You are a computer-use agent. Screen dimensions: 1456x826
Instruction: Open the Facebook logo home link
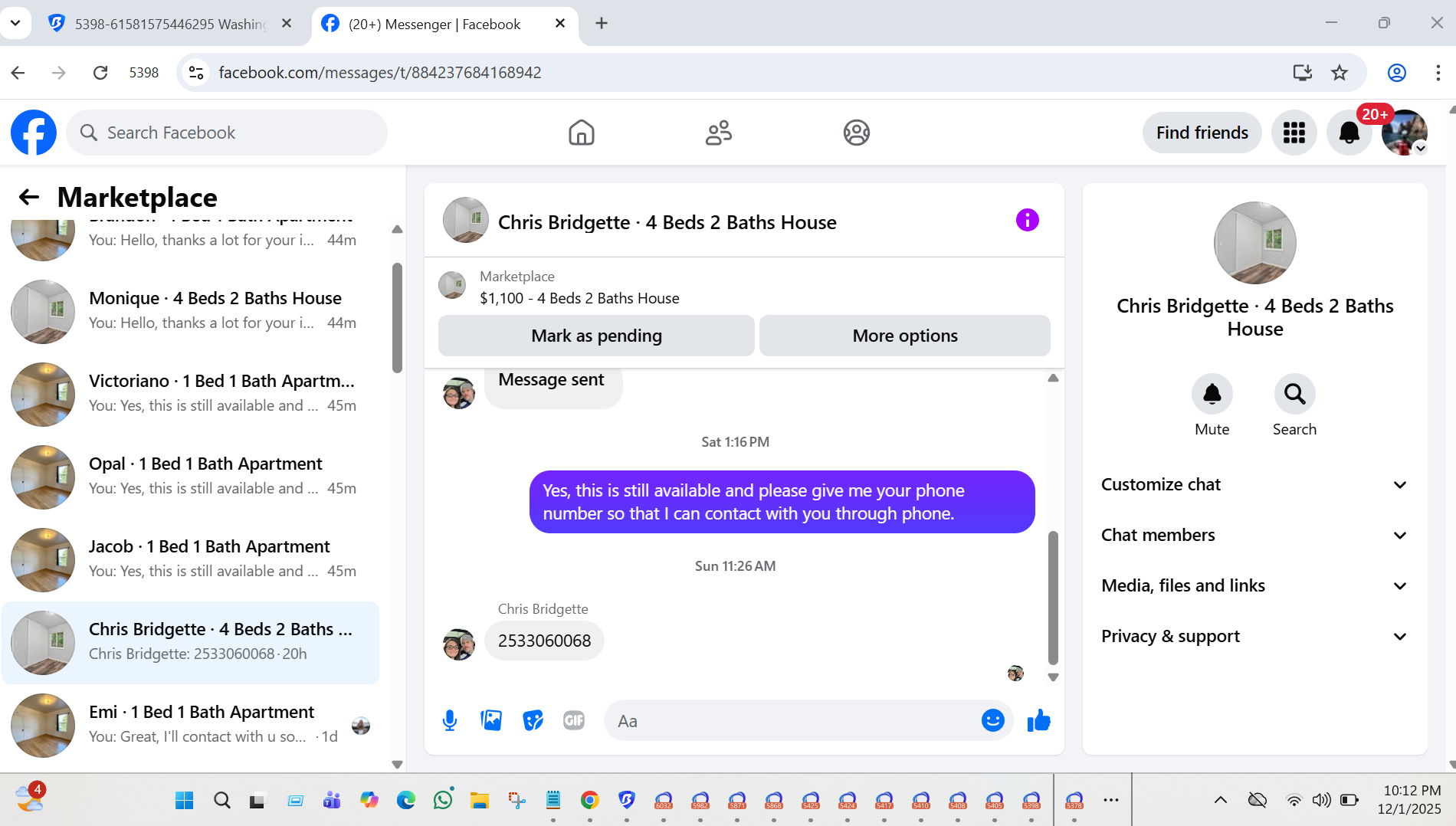click(34, 133)
